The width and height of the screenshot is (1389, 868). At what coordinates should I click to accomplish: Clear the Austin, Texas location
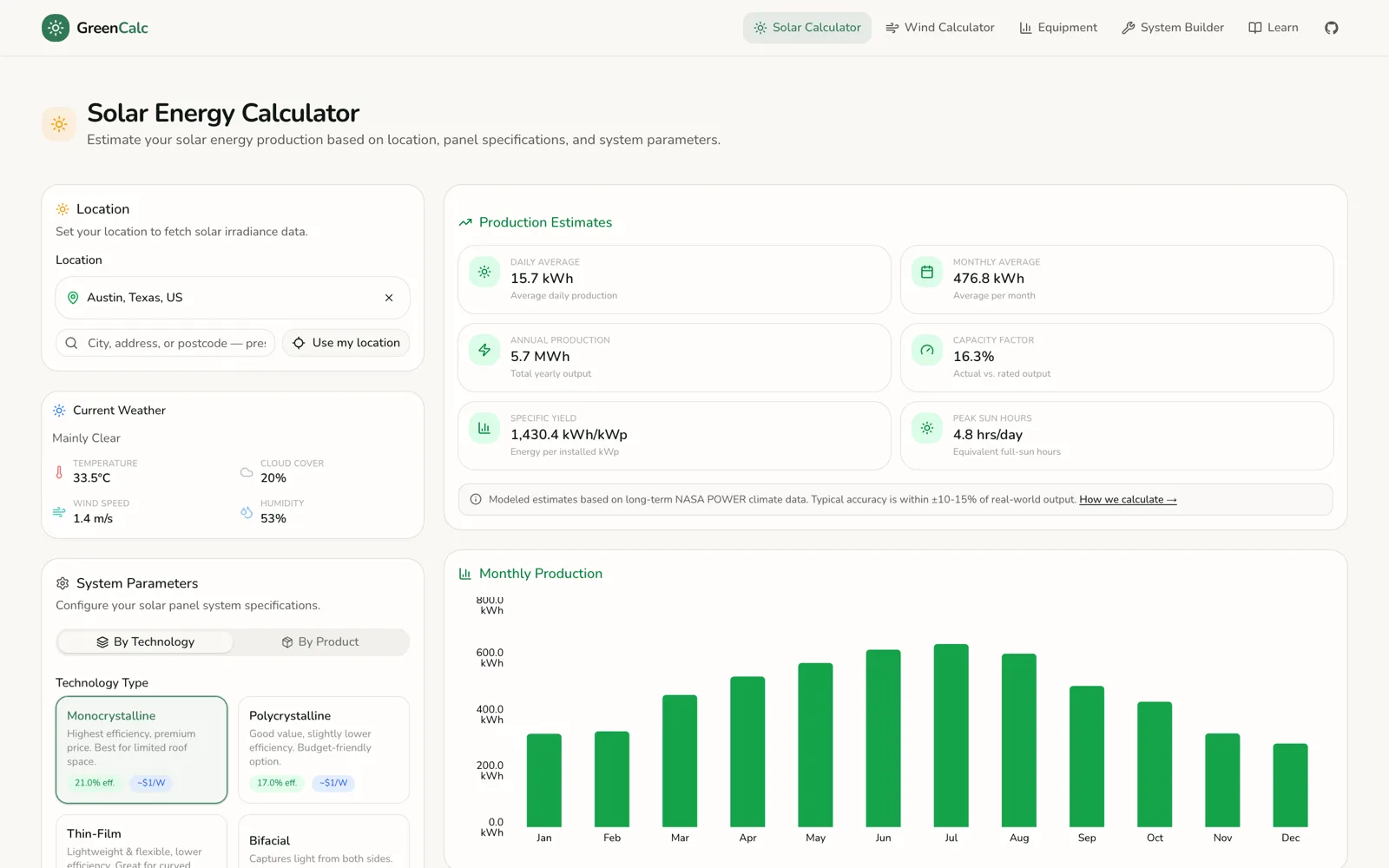click(x=389, y=298)
